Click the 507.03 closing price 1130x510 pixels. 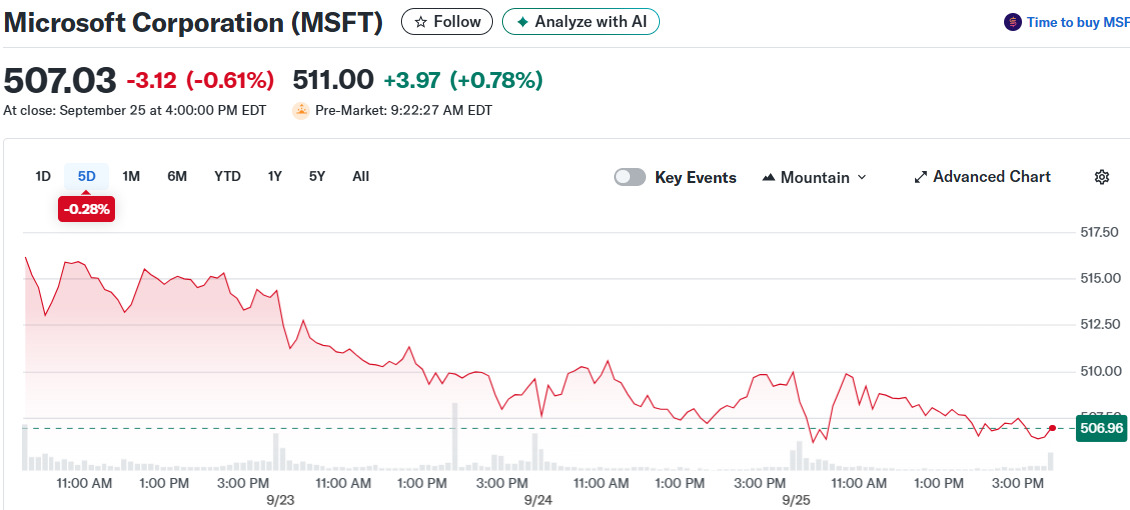pyautogui.click(x=60, y=80)
